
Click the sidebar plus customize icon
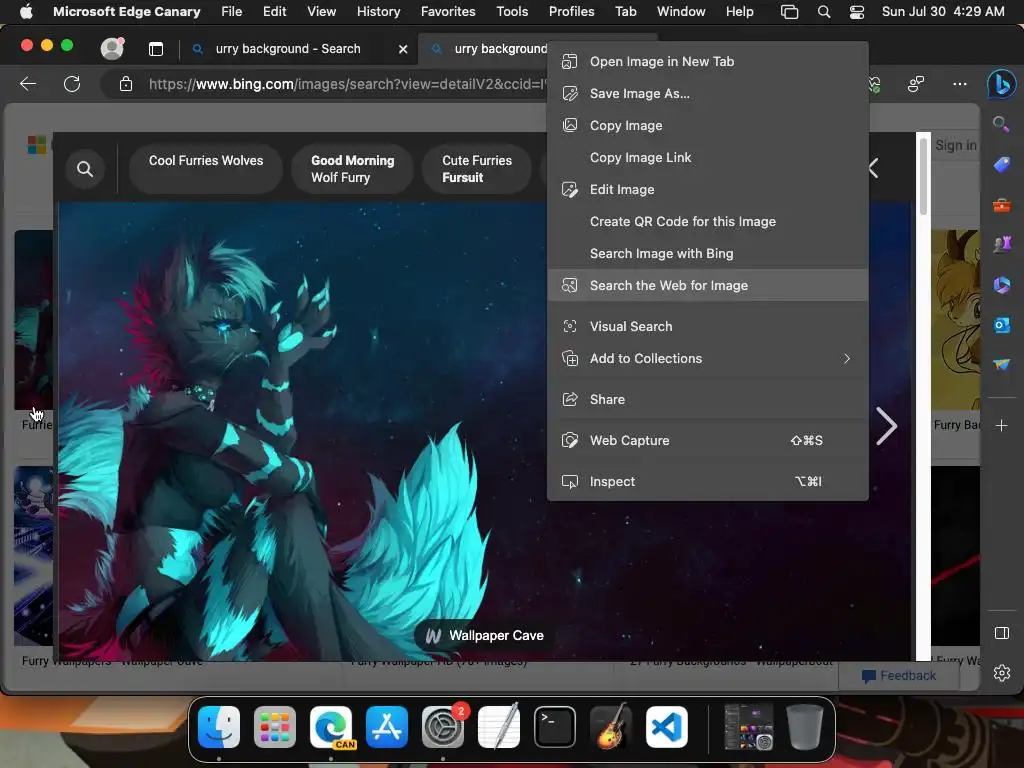coord(1001,426)
